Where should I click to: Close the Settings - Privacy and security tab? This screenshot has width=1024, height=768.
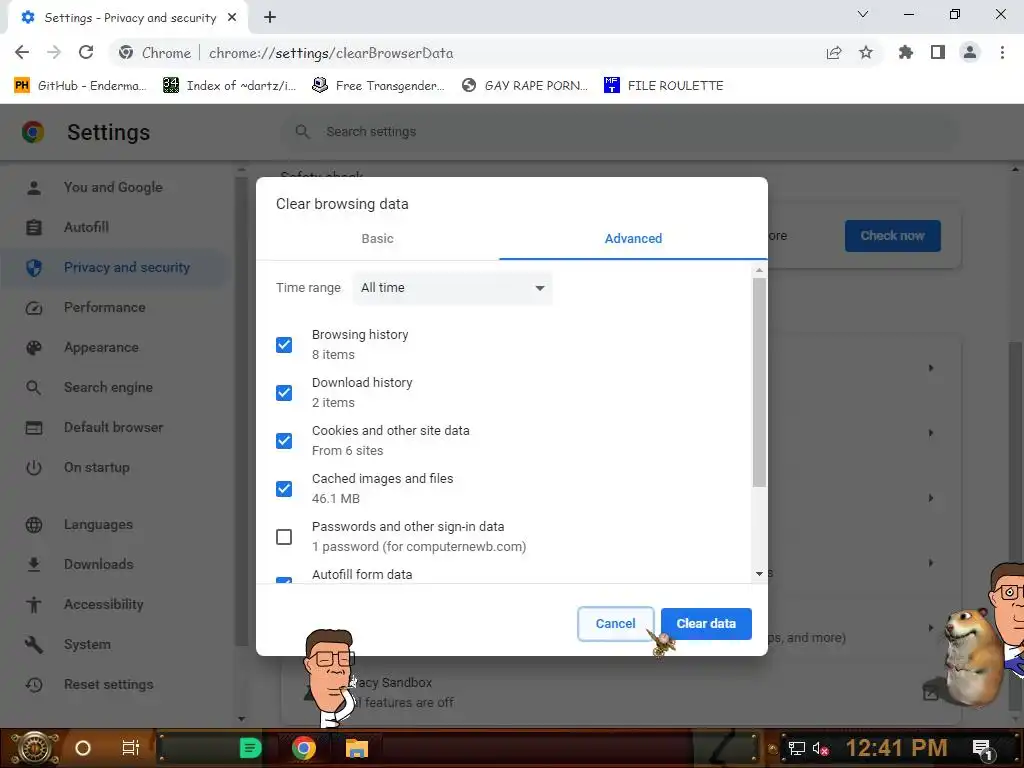click(x=232, y=17)
